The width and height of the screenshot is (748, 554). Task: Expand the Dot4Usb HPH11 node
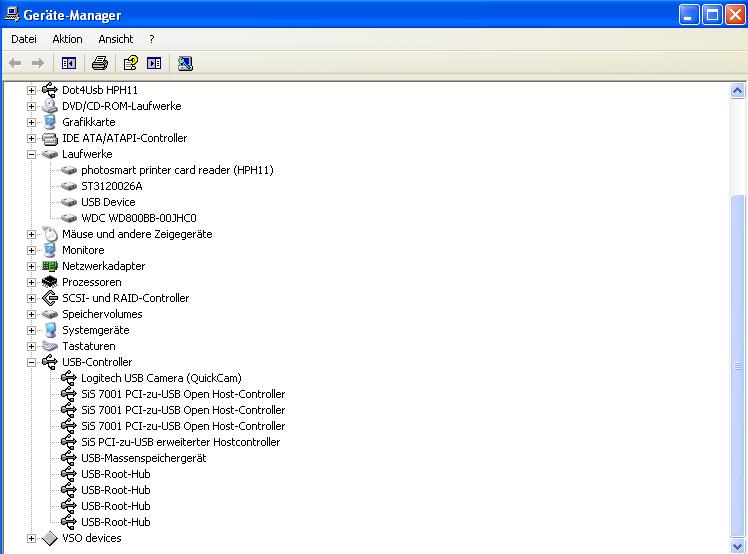(31, 90)
